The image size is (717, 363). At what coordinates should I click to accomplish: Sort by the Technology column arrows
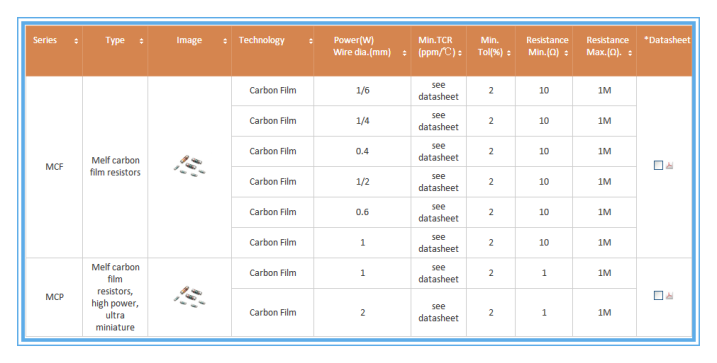pos(310,41)
